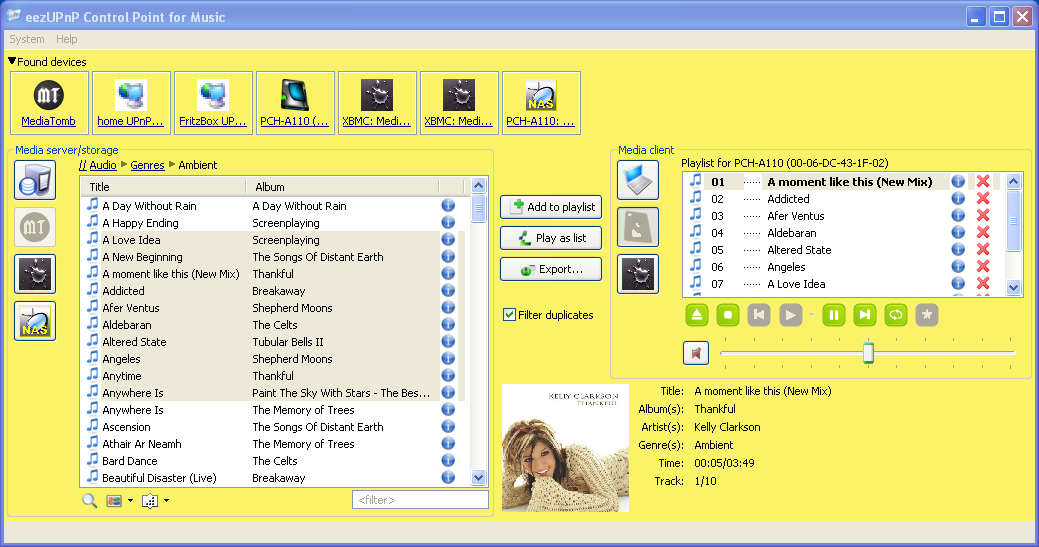The width and height of the screenshot is (1039, 547).
Task: Select the home UPnP device
Action: 131,103
